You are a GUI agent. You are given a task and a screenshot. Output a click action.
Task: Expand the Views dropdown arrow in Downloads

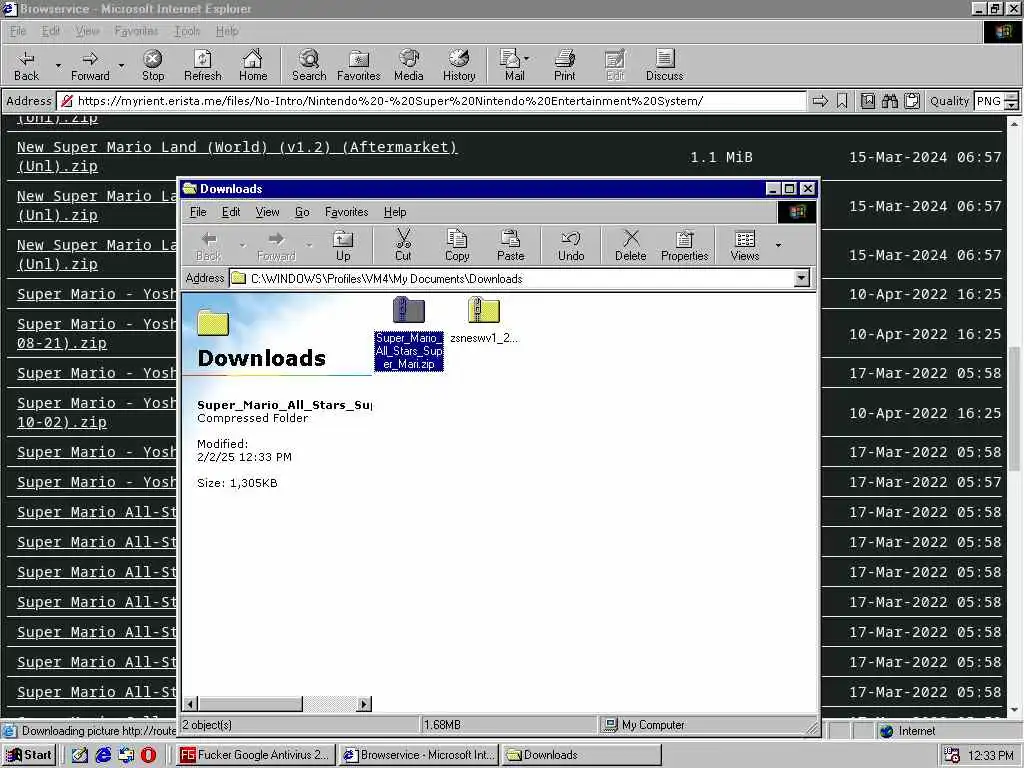click(778, 246)
